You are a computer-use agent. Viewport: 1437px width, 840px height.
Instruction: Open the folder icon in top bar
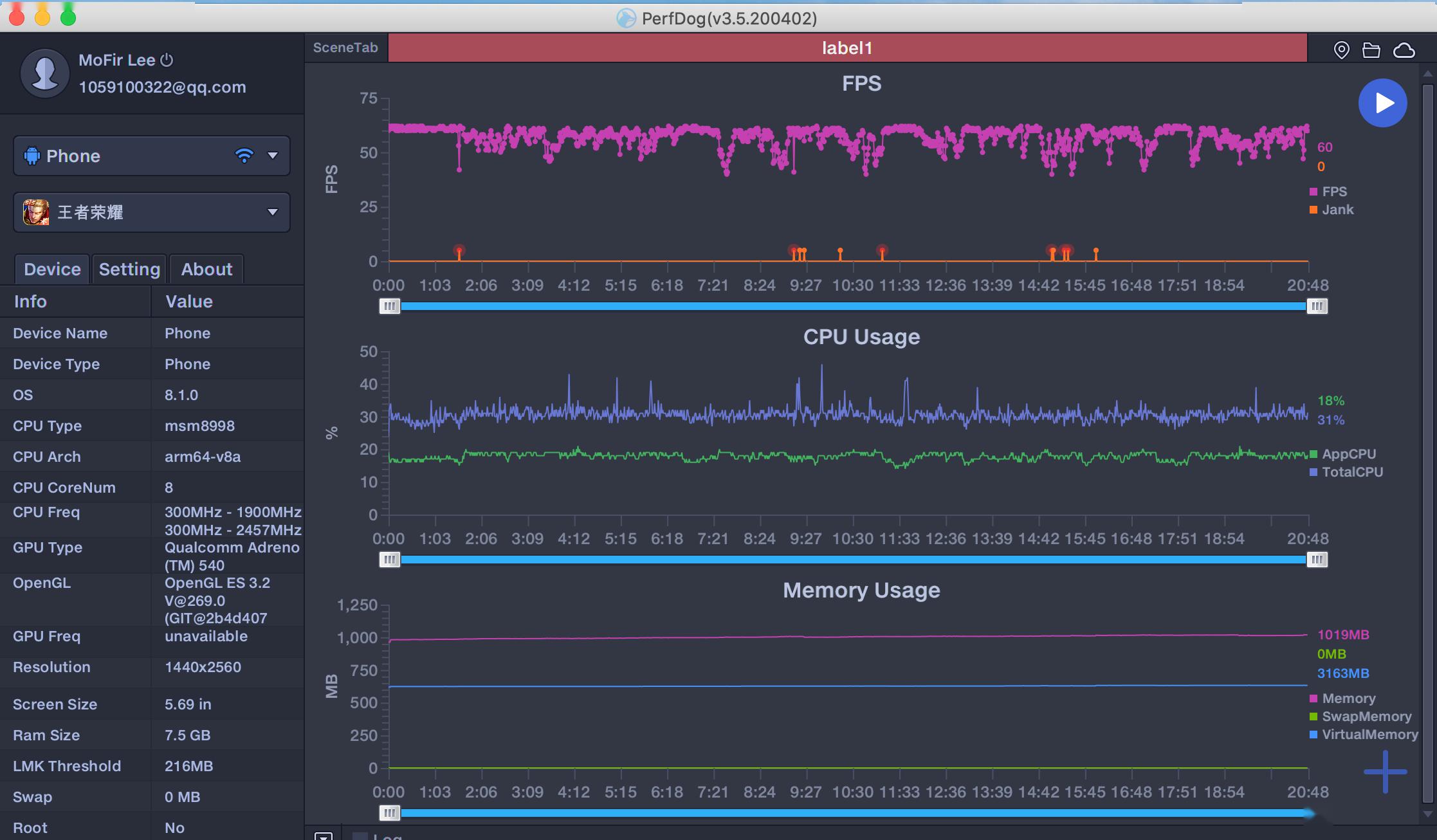click(1371, 50)
